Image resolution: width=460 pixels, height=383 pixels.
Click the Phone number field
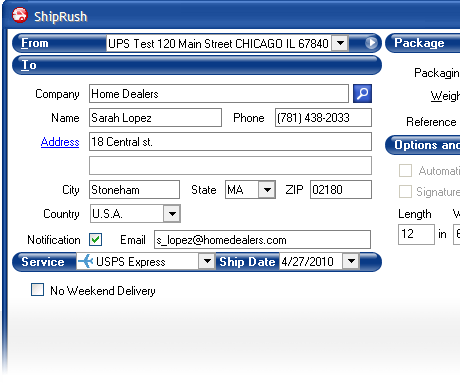click(323, 118)
